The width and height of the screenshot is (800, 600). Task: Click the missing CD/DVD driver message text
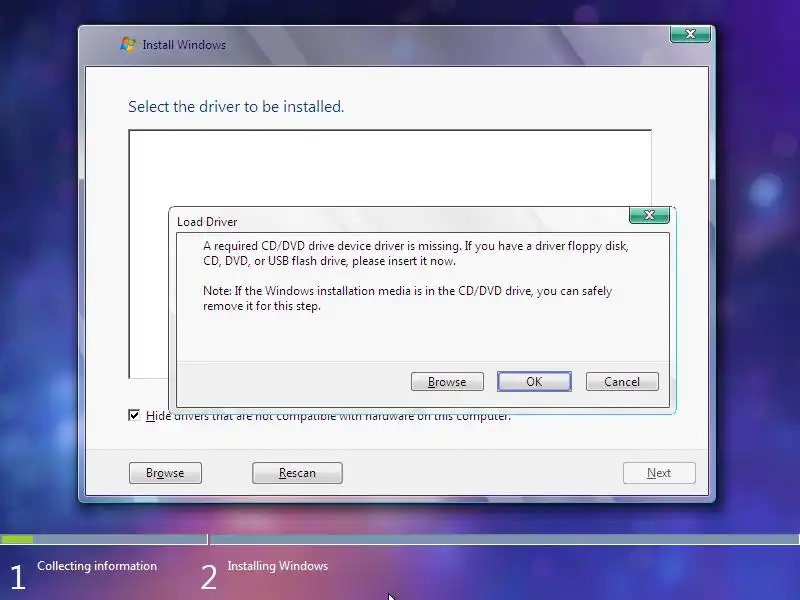[415, 254]
